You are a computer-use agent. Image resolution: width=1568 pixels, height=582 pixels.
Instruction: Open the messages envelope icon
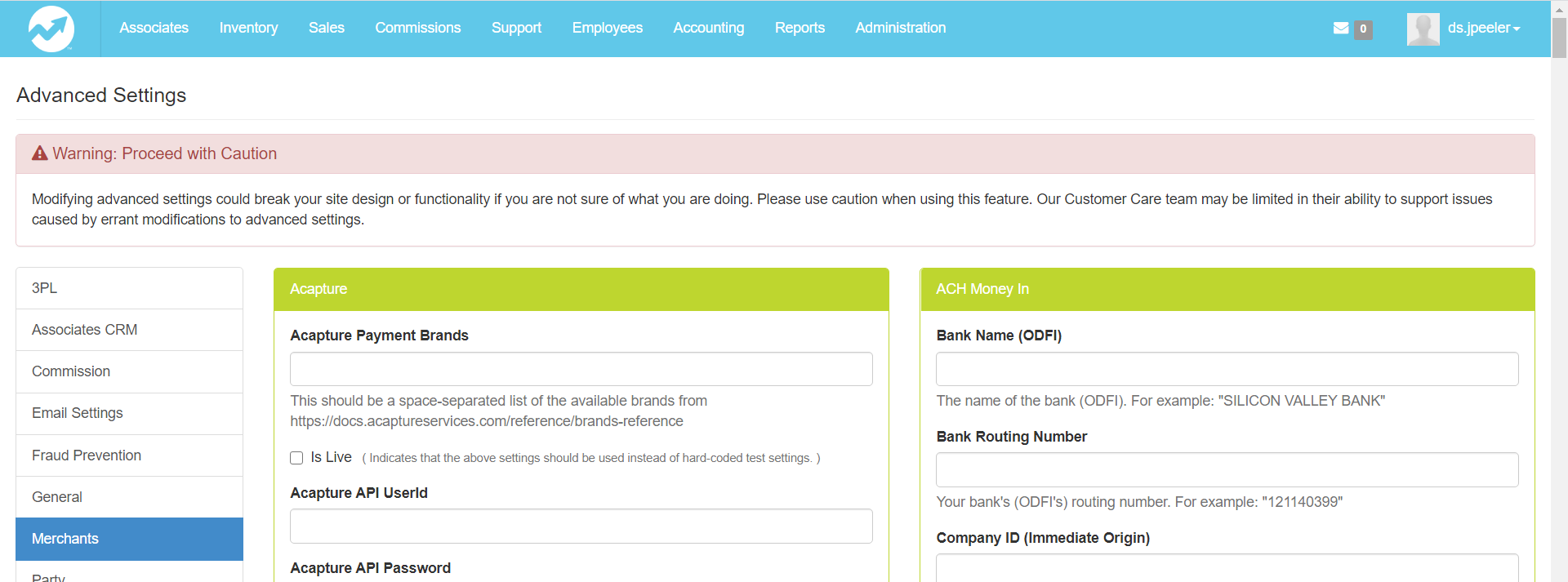(x=1340, y=29)
